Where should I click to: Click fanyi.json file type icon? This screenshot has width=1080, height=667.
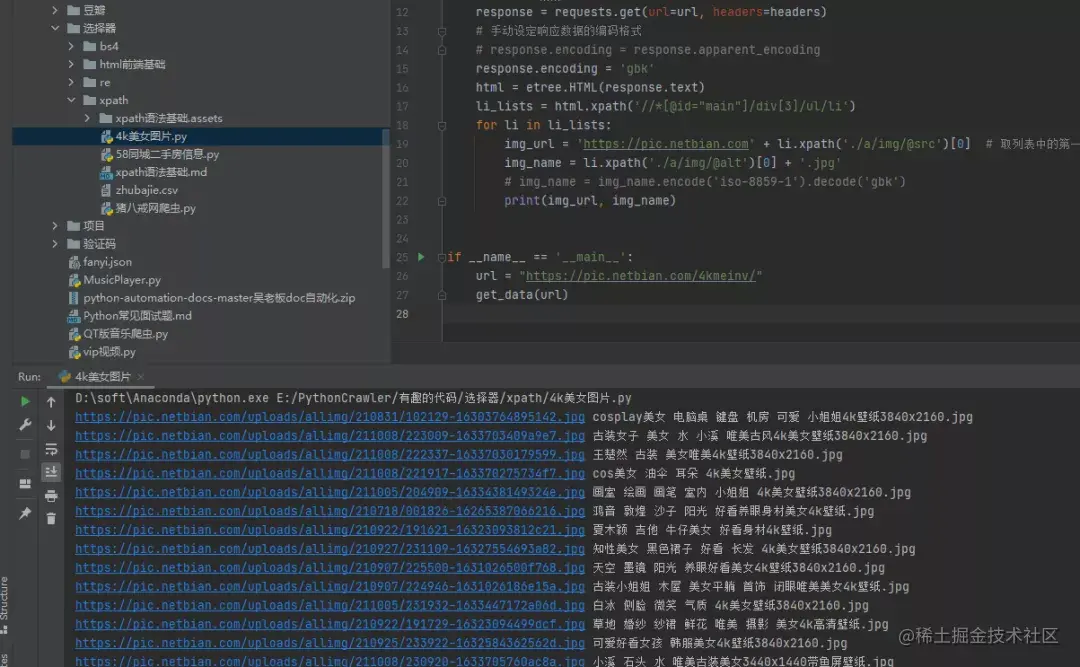point(74,262)
